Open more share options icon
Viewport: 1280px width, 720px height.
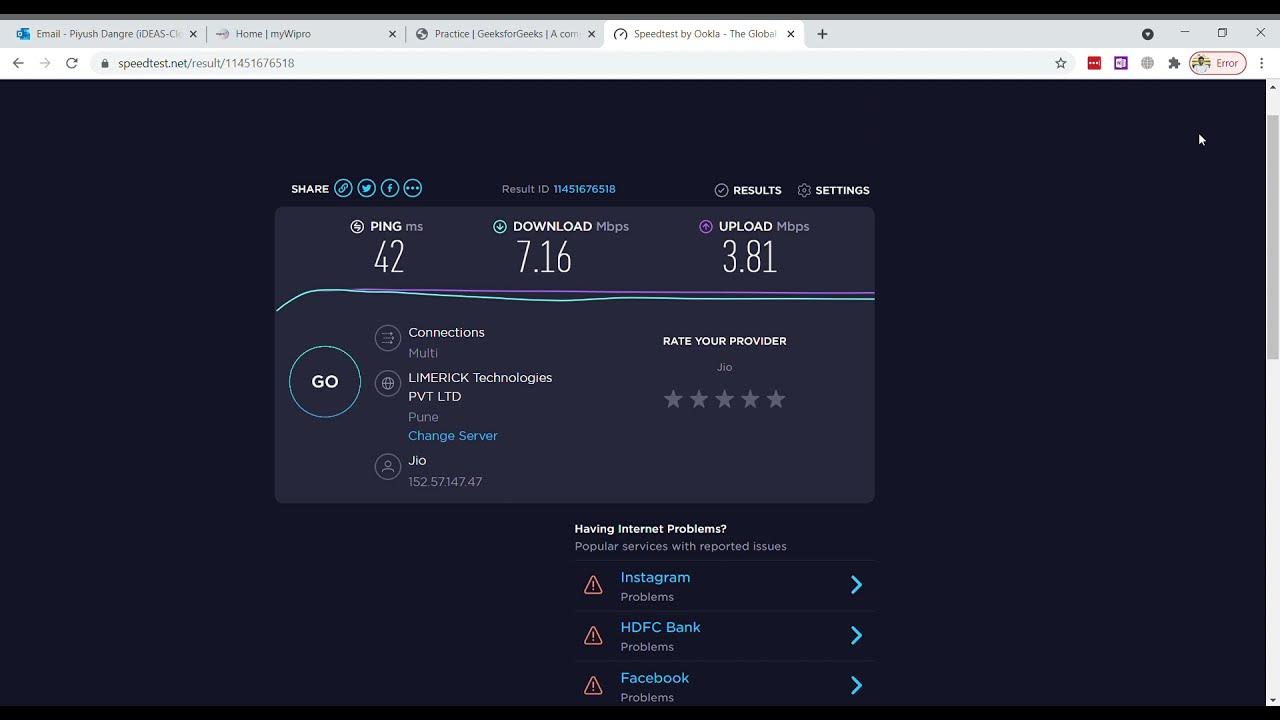pos(413,188)
